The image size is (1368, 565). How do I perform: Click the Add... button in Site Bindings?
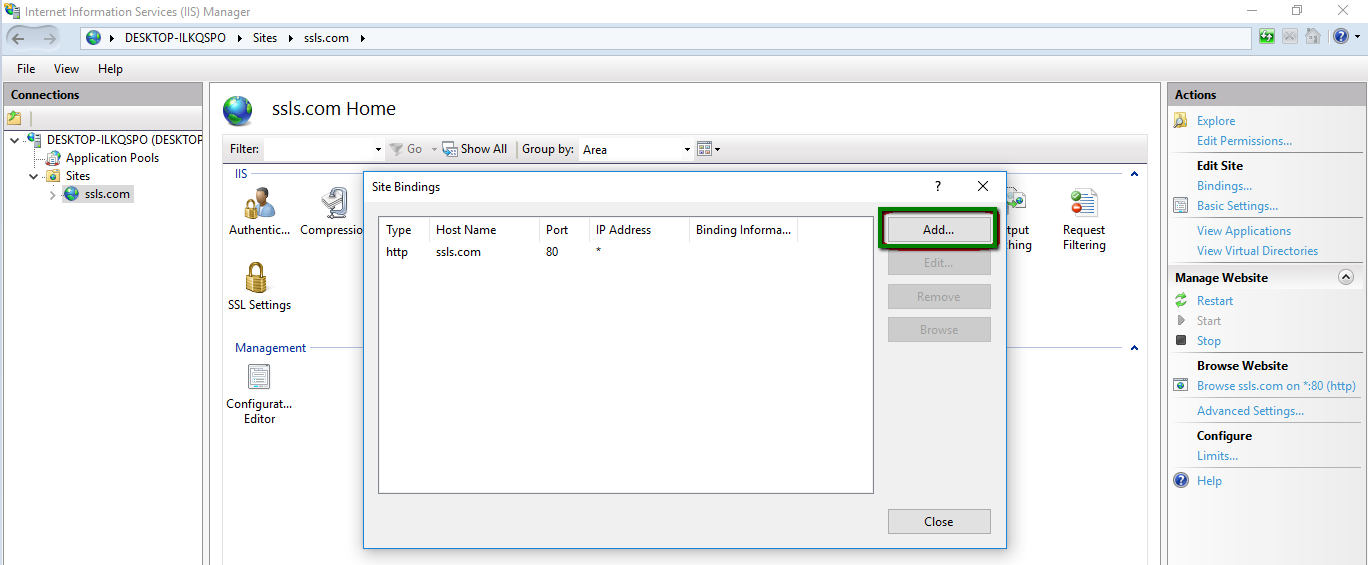click(x=939, y=230)
